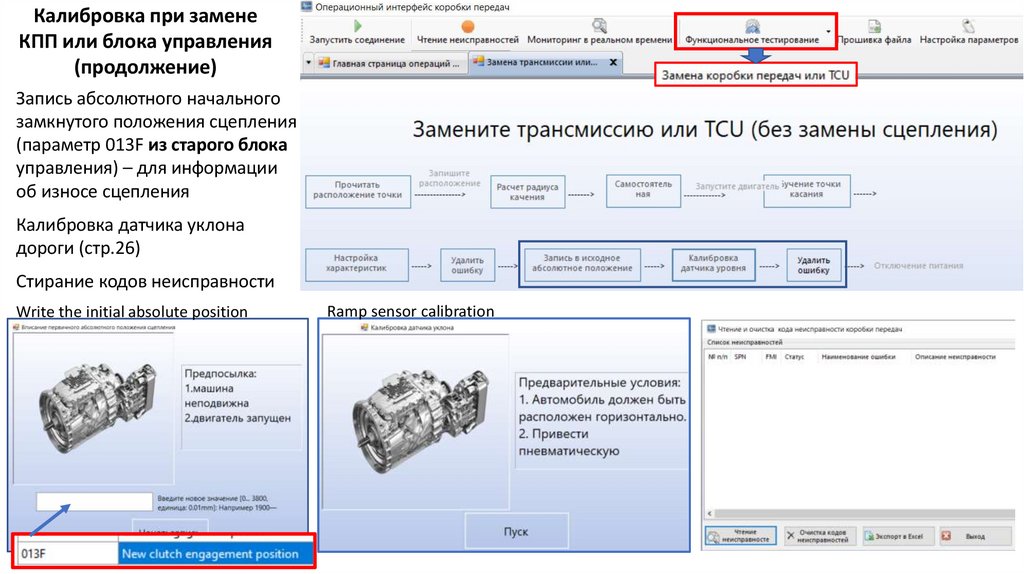
Task: Click Очистка кодов неисправности button
Action: [820, 536]
